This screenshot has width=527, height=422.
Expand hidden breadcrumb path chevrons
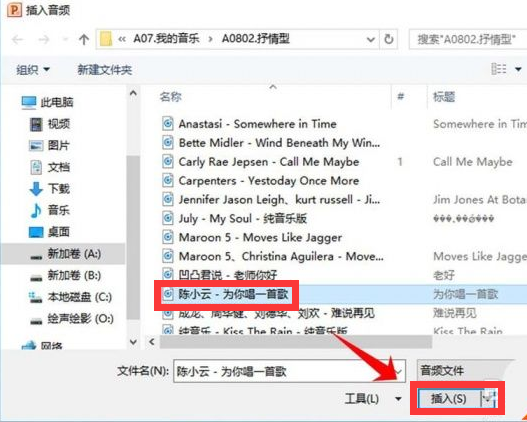click(122, 39)
